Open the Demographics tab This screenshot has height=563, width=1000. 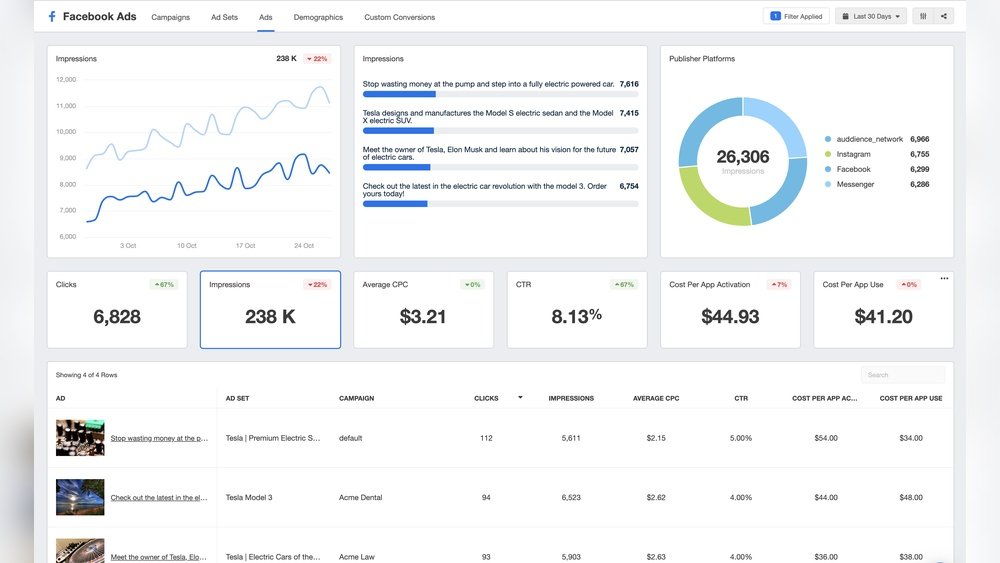point(318,17)
